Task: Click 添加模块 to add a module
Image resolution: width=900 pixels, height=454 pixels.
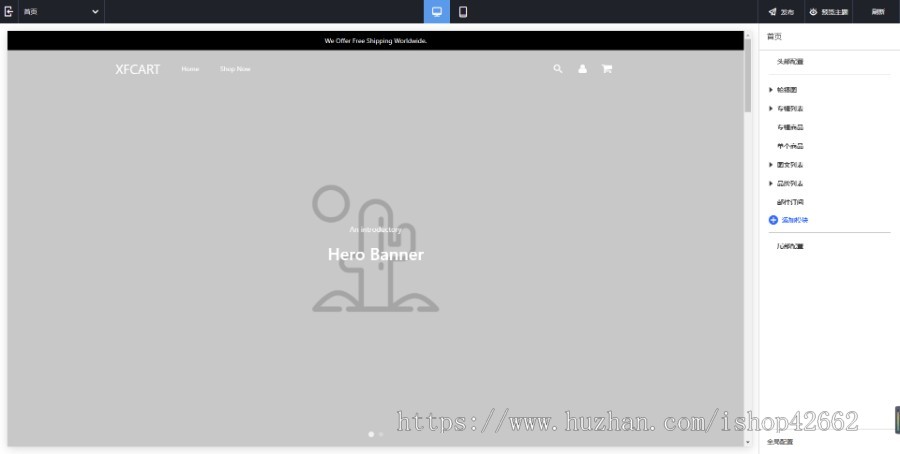Action: click(x=788, y=220)
